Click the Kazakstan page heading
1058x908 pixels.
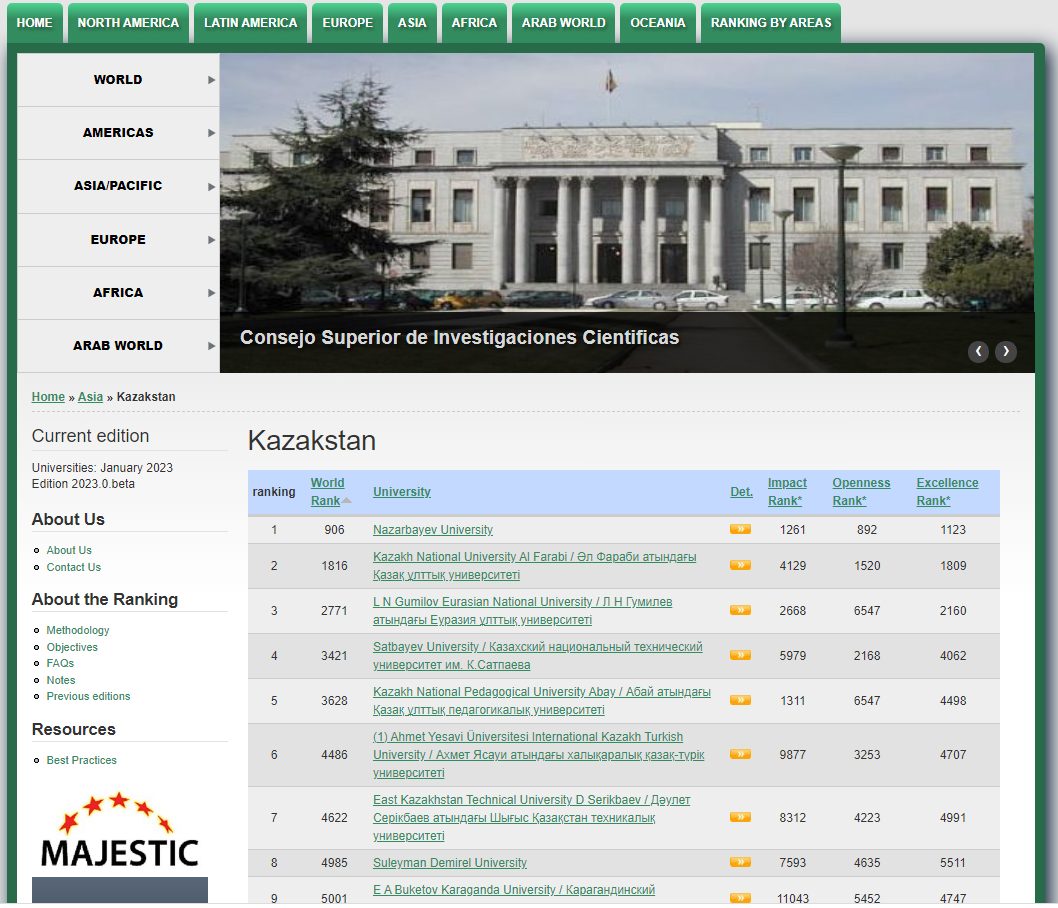(x=312, y=441)
